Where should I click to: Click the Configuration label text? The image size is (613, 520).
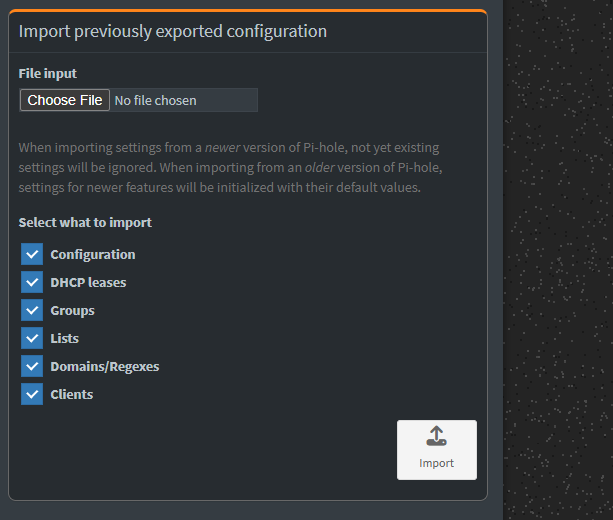point(93,255)
